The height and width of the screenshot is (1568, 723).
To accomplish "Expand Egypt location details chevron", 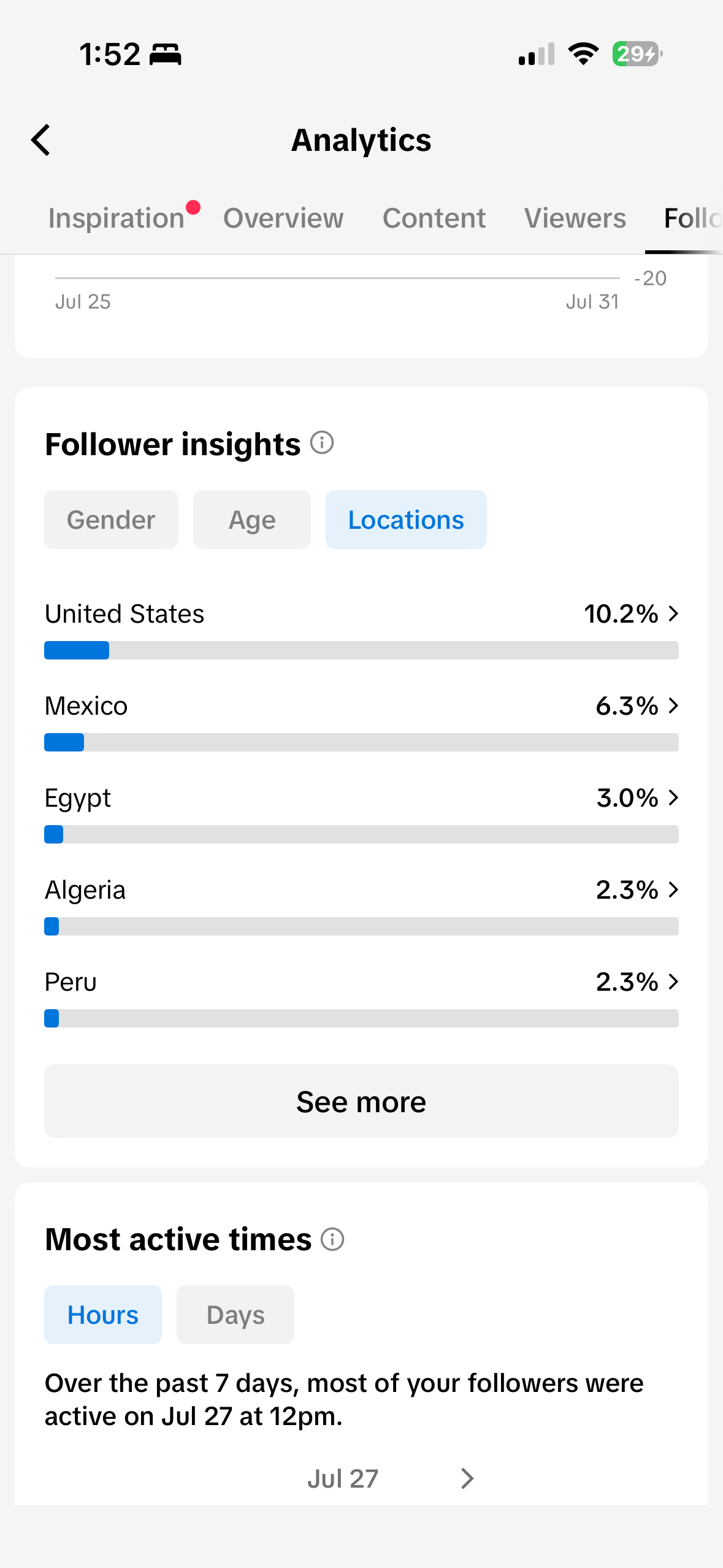I will [673, 797].
